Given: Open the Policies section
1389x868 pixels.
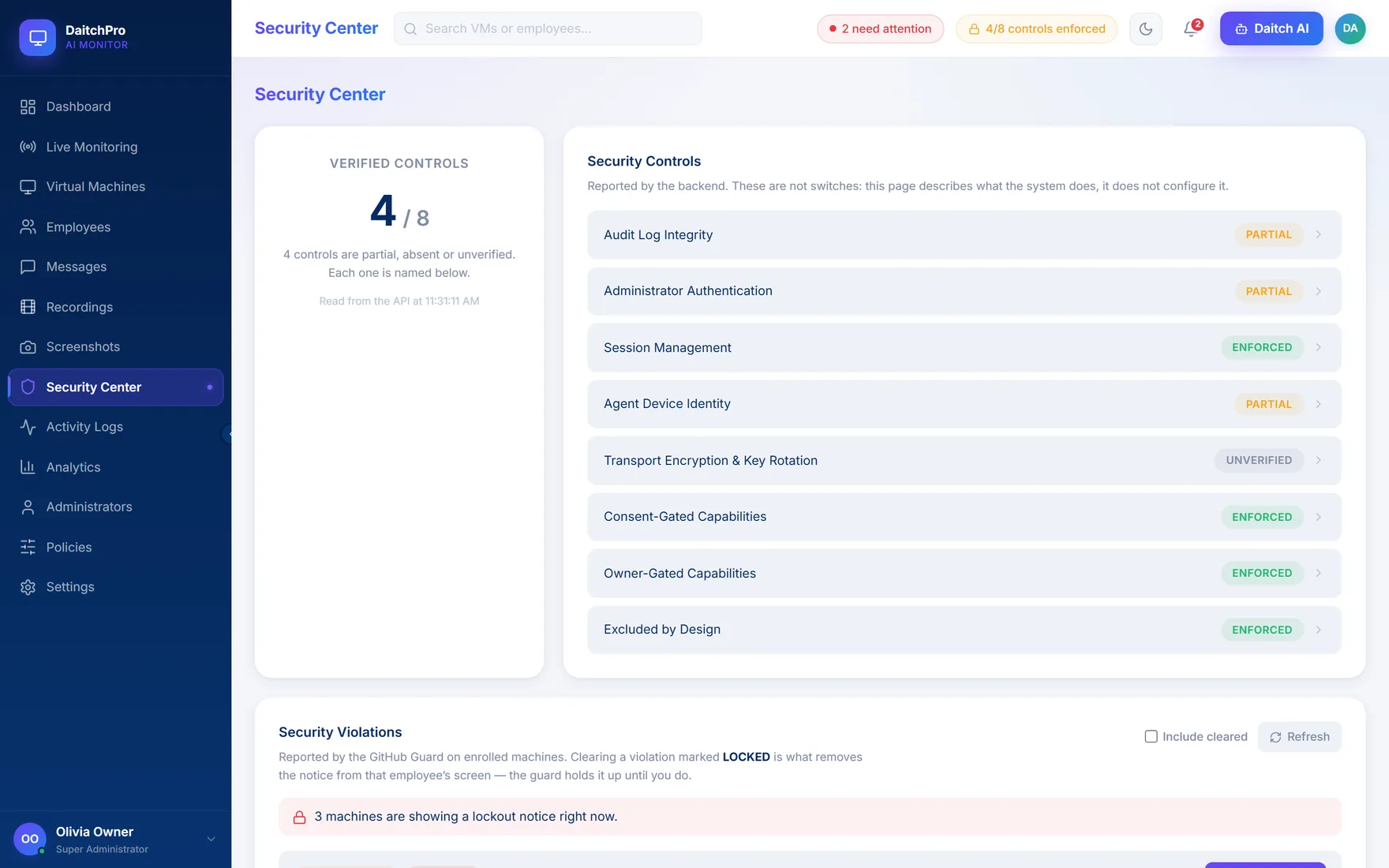Looking at the screenshot, I should coord(115,548).
